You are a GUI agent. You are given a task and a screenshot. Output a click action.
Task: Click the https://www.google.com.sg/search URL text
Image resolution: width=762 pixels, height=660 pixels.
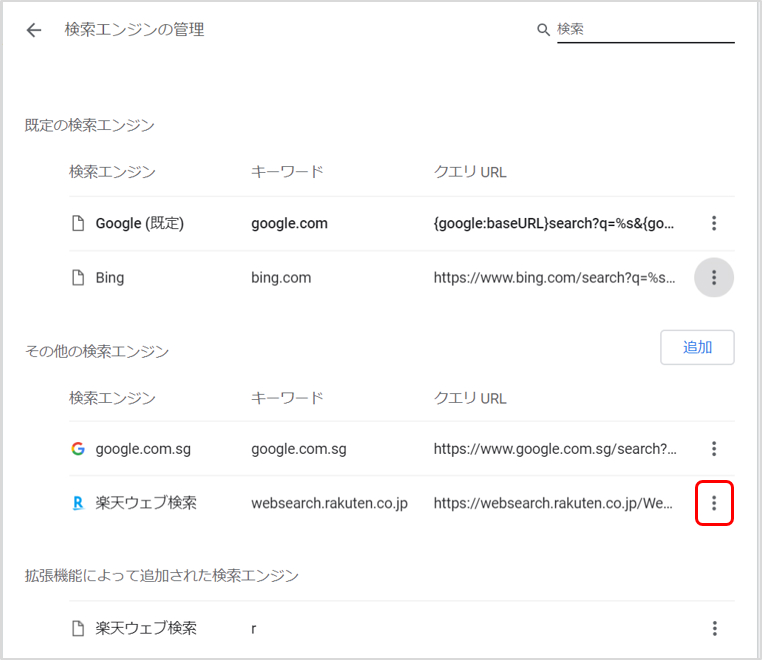click(555, 449)
